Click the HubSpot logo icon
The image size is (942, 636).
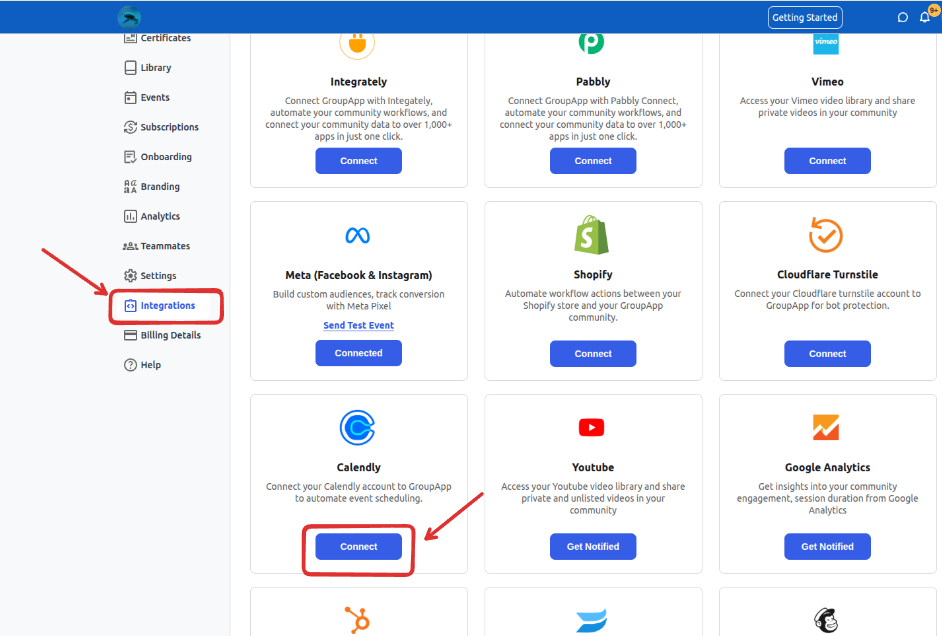357,620
